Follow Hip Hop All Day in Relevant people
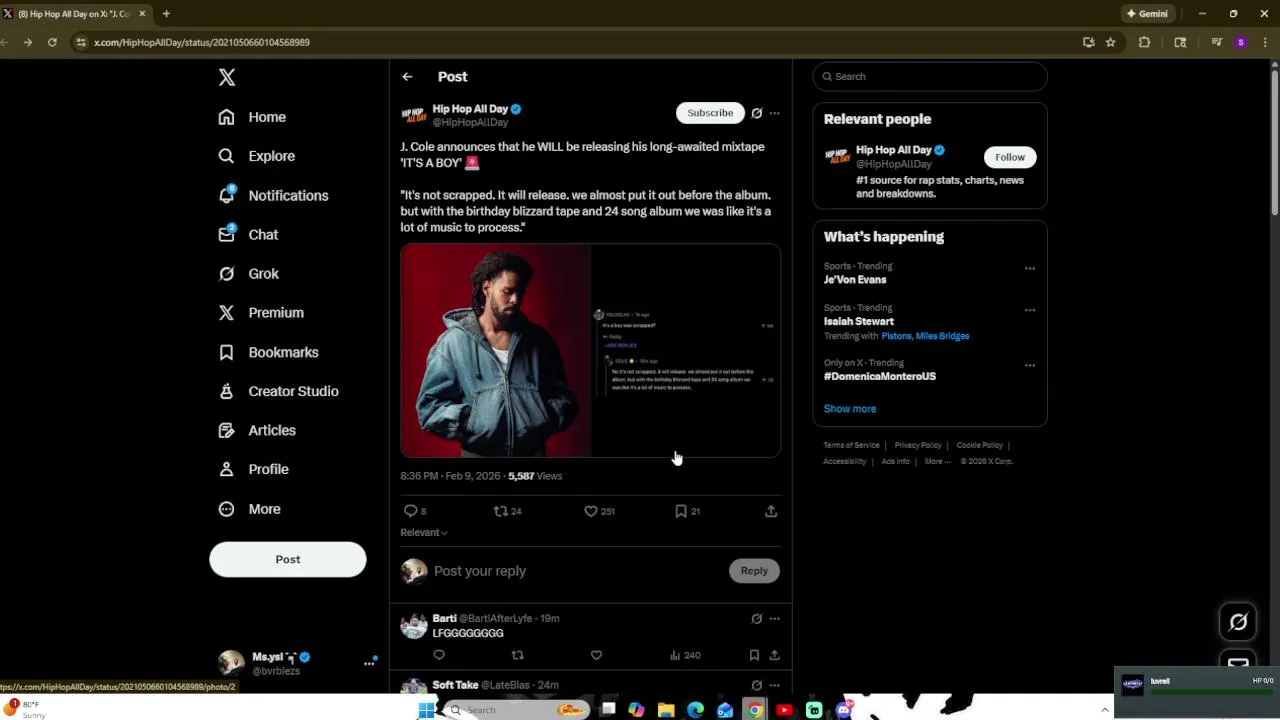 [1010, 157]
